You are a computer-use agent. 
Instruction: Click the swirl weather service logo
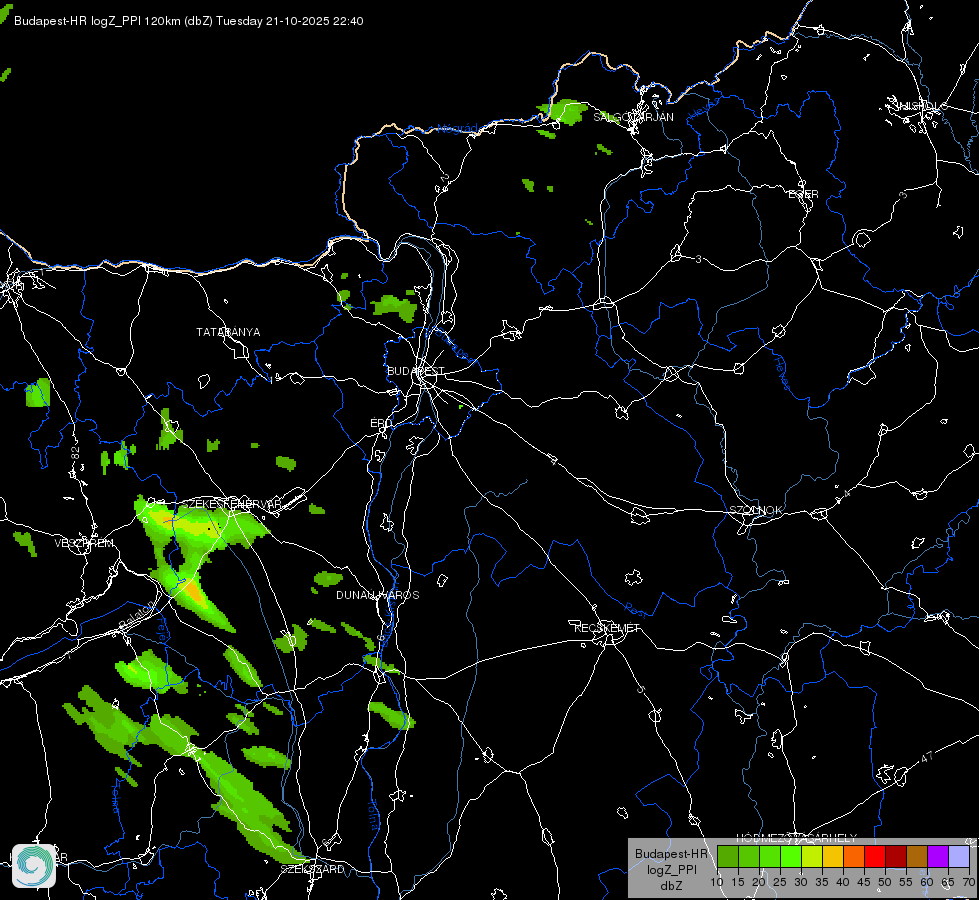tap(34, 866)
